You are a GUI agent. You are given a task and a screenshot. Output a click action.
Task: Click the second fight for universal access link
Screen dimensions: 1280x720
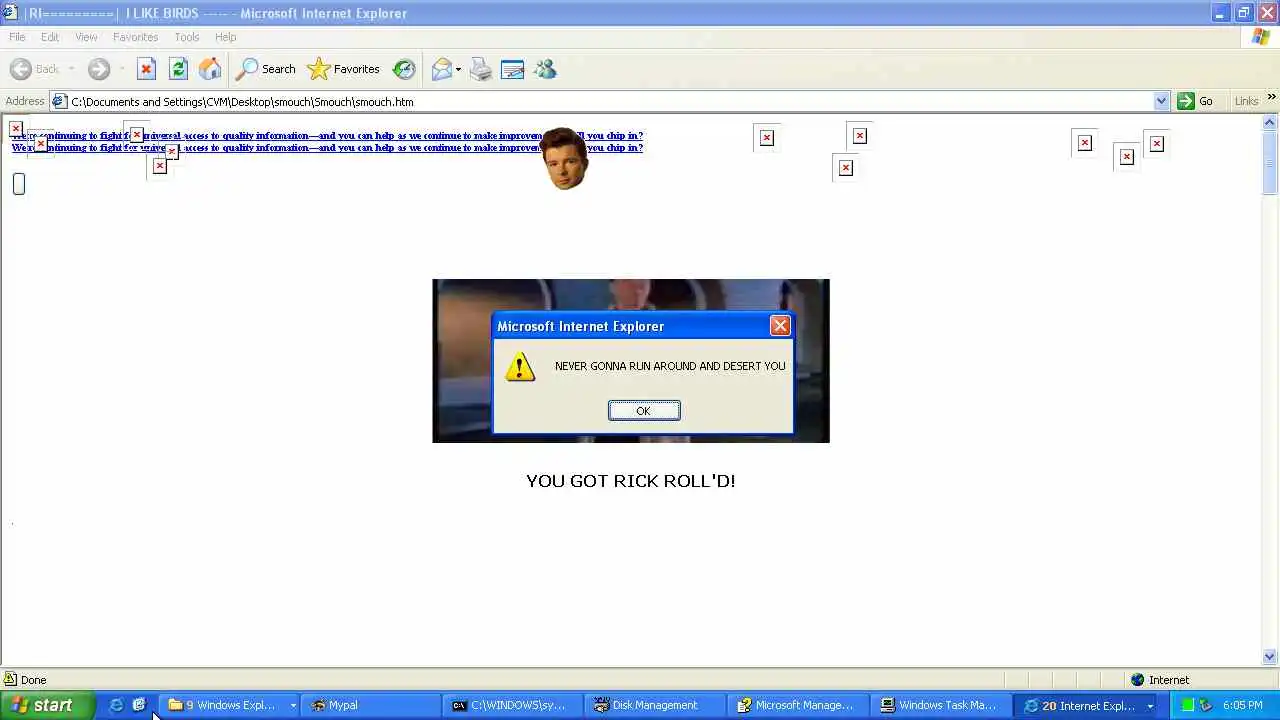[327, 148]
